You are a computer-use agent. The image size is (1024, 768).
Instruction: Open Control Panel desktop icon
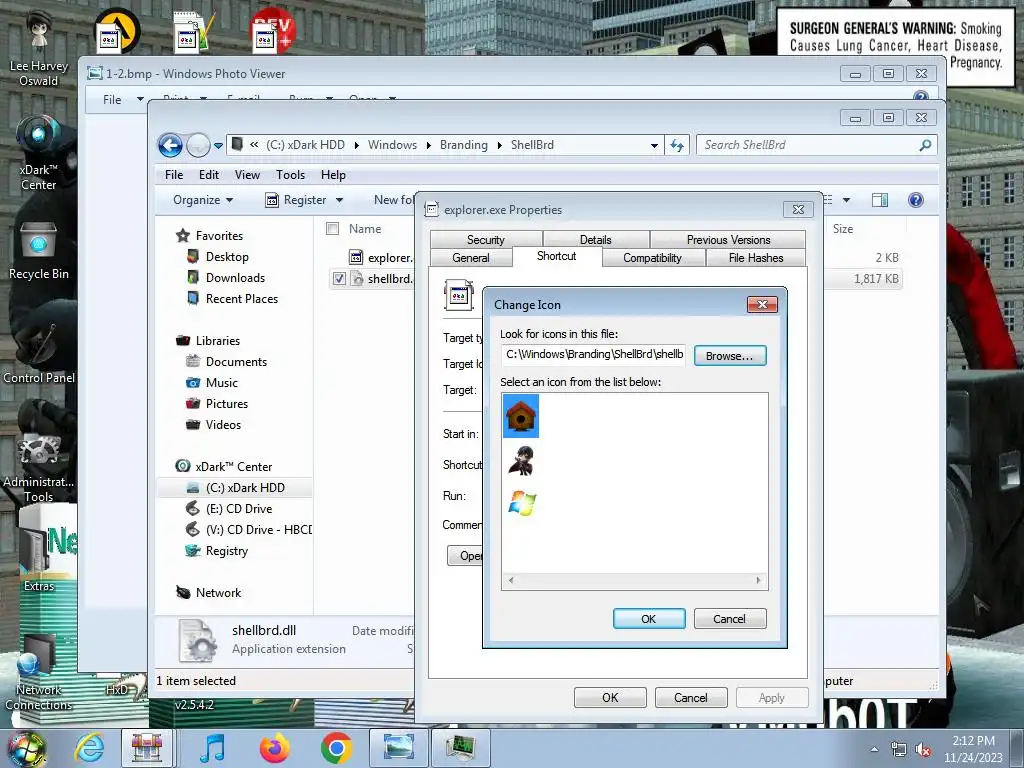click(x=39, y=353)
